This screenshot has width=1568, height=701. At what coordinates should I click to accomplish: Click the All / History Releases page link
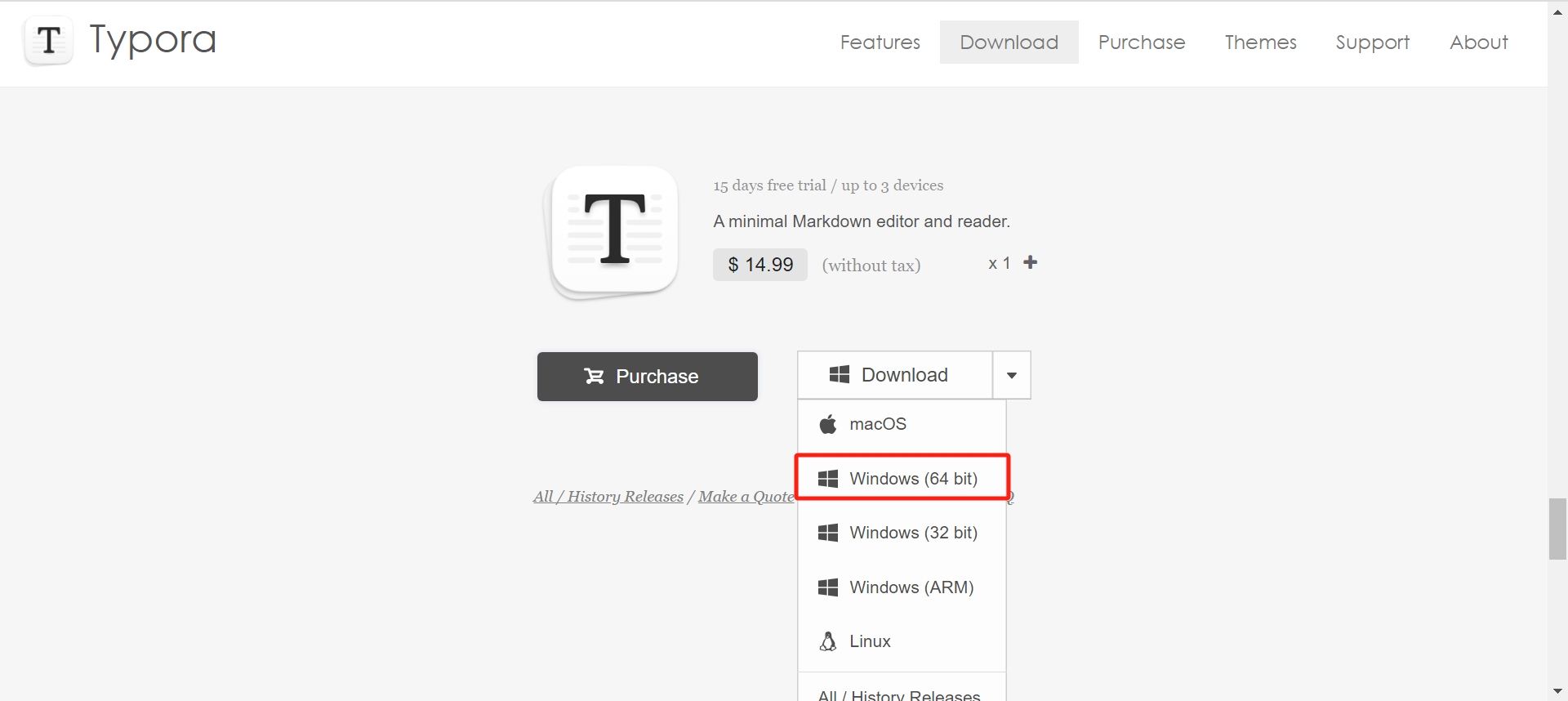608,497
